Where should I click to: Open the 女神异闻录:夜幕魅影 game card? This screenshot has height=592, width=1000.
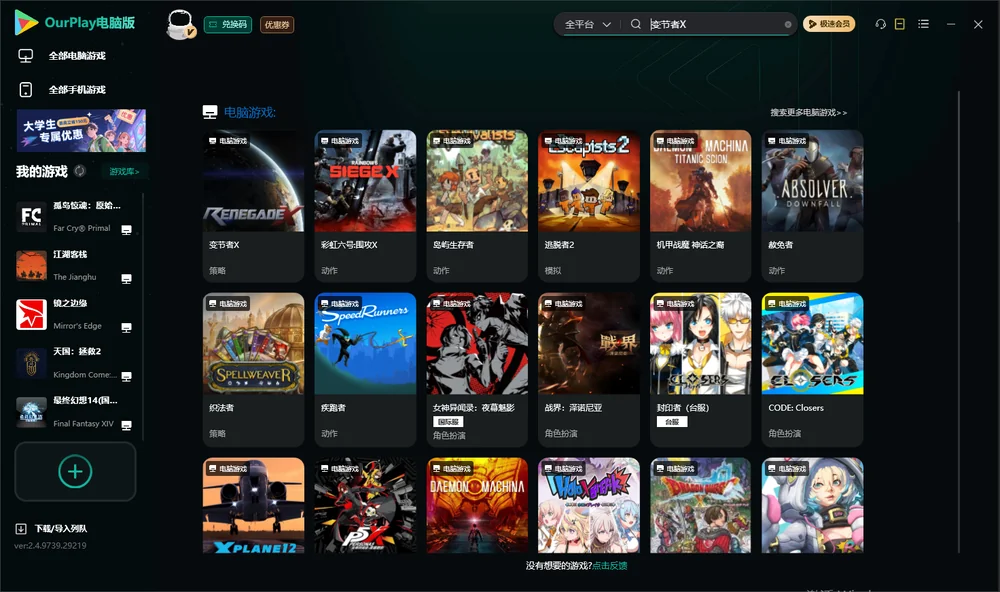[x=477, y=369]
